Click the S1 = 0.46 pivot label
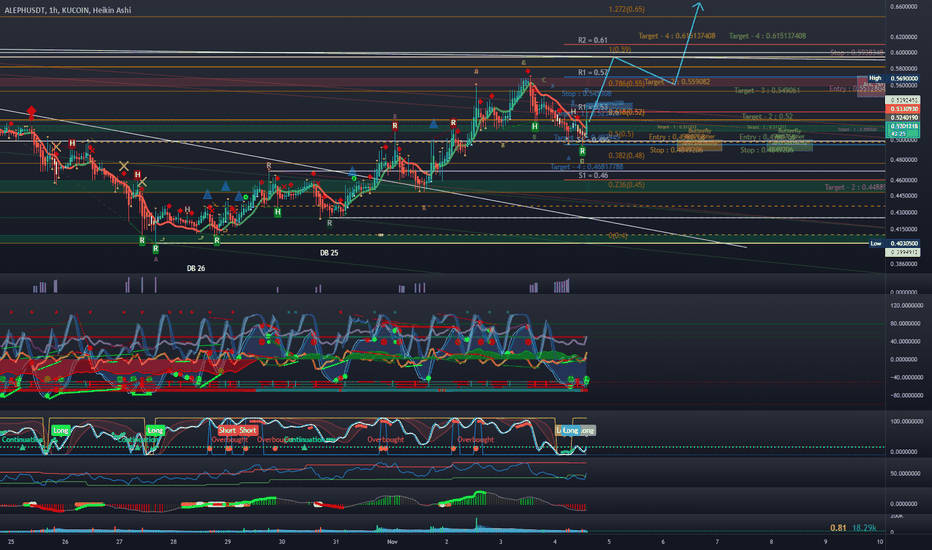Screen dimensions: 932x550 (593, 175)
